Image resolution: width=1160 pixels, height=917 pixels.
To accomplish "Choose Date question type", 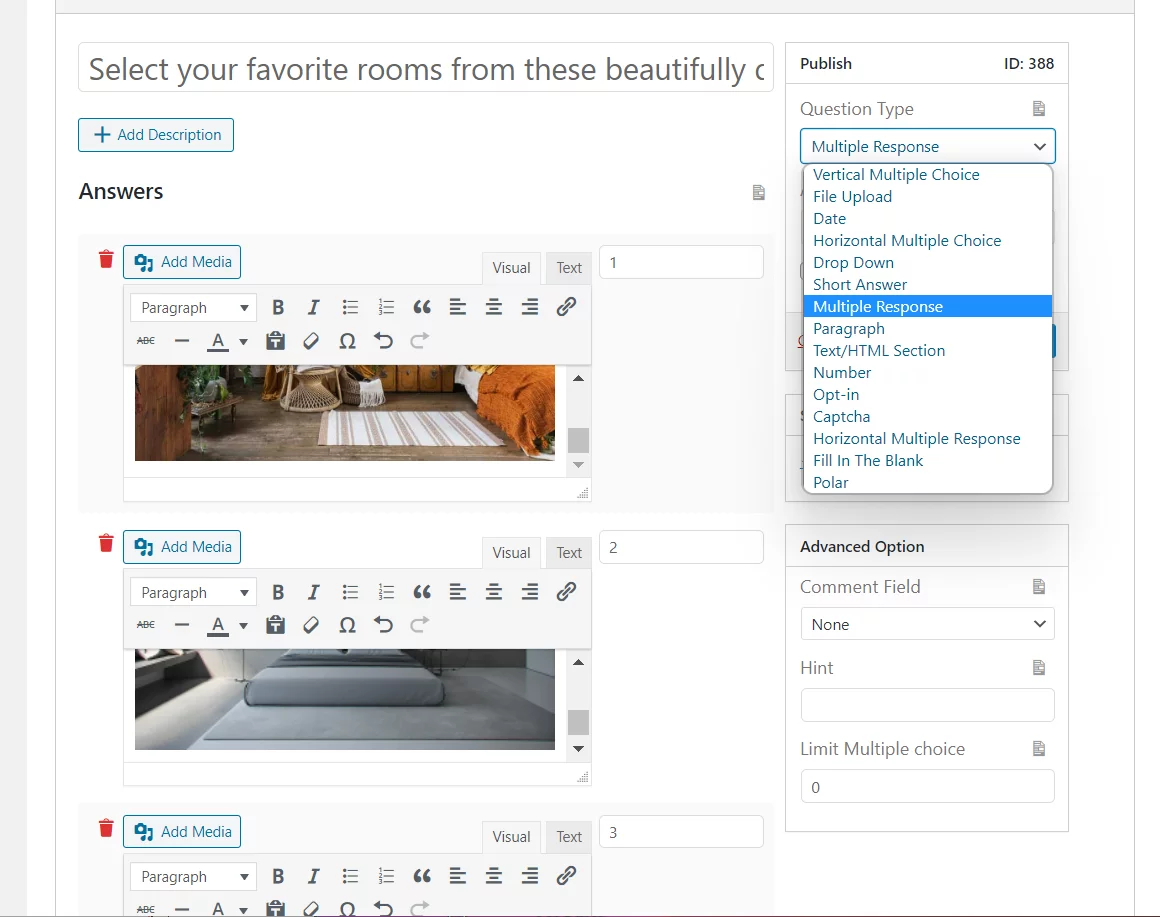I will [x=928, y=219].
